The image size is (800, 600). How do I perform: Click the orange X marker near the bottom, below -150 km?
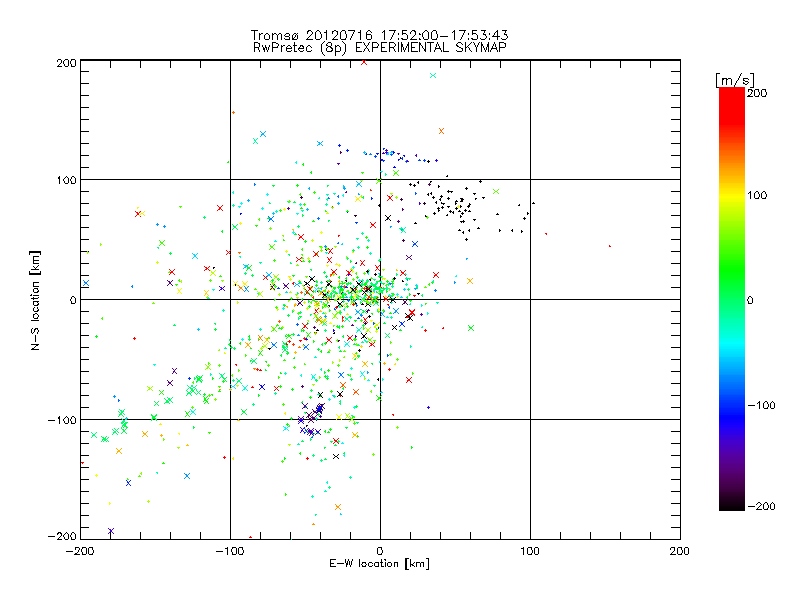[x=338, y=507]
